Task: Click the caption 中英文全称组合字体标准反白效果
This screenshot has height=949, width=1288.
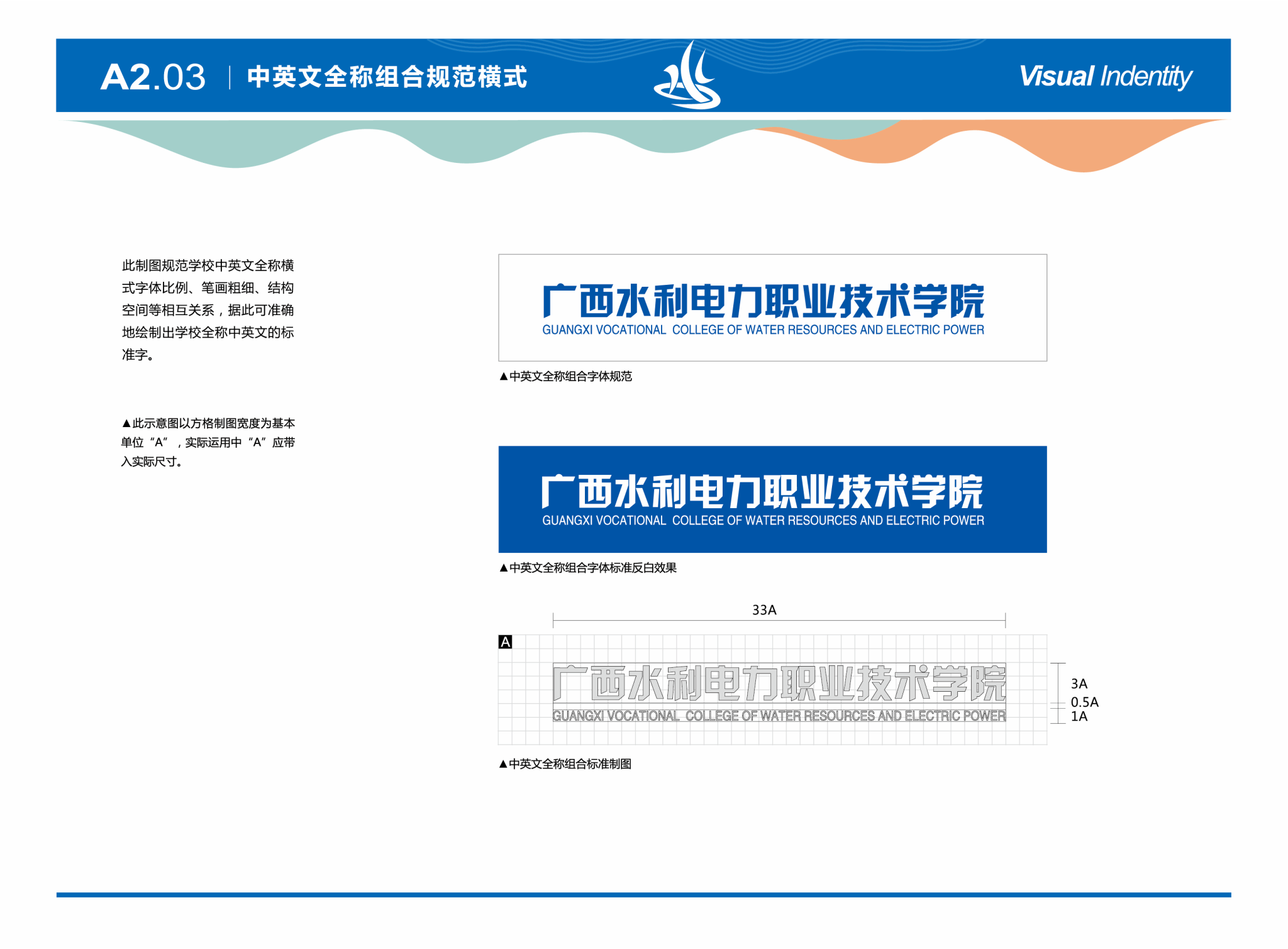Action: point(588,567)
